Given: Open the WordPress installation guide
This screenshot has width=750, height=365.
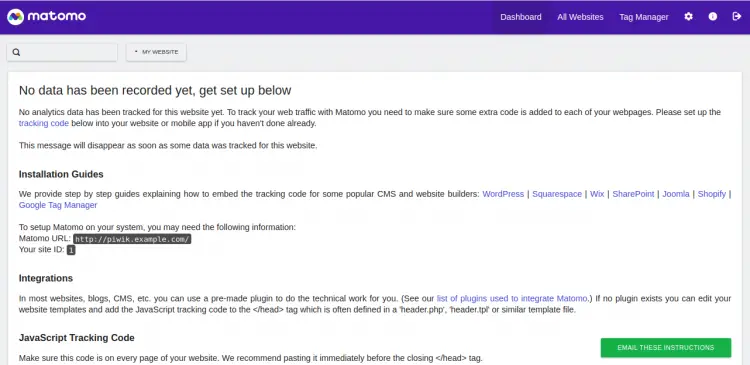Looking at the screenshot, I should [x=503, y=194].
